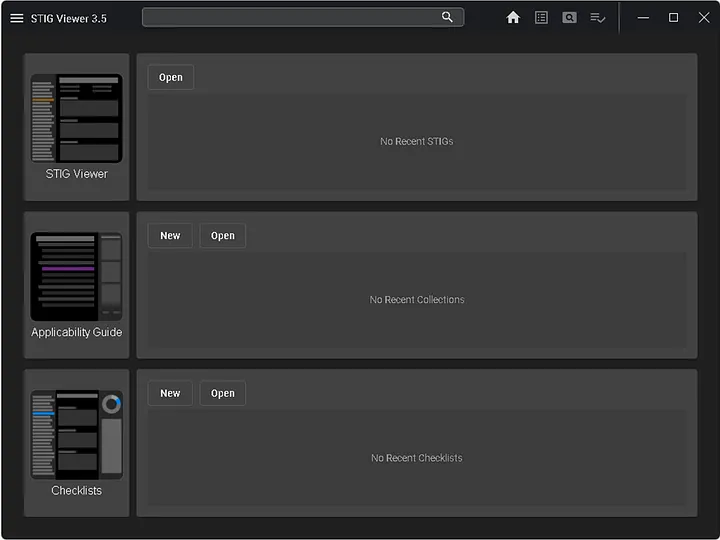Viewport: 720px width, 540px height.
Task: Open a STIG using the top Open button
Action: (x=171, y=77)
